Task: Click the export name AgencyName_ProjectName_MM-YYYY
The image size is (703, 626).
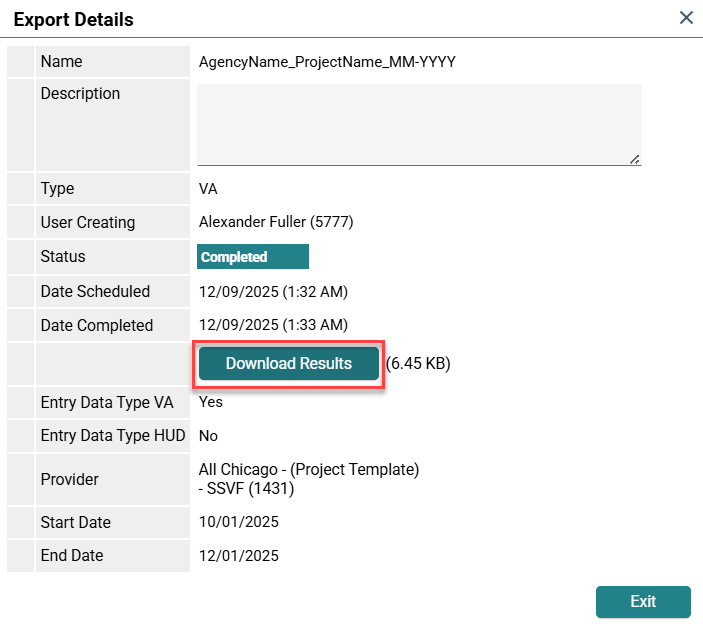Action: click(x=327, y=62)
